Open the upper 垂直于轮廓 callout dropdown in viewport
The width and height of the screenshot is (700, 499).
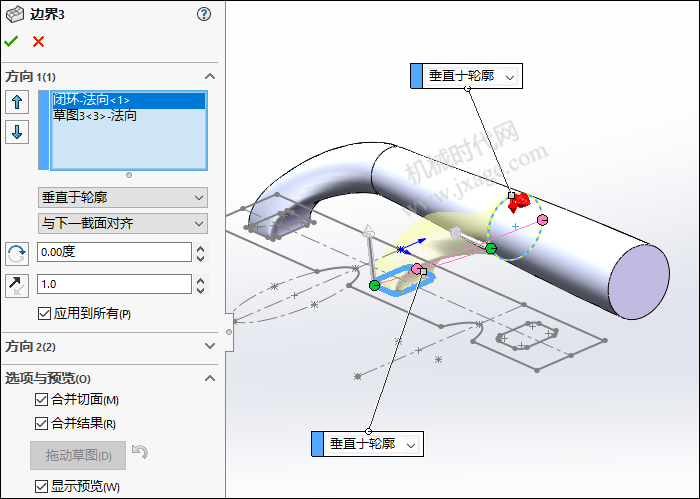click(x=510, y=77)
